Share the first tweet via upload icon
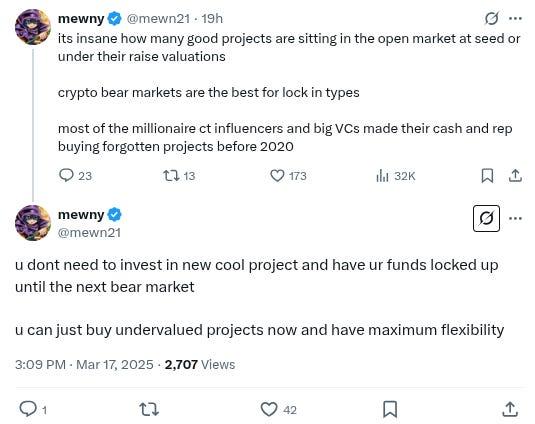The image size is (535, 424). pyautogui.click(x=515, y=176)
